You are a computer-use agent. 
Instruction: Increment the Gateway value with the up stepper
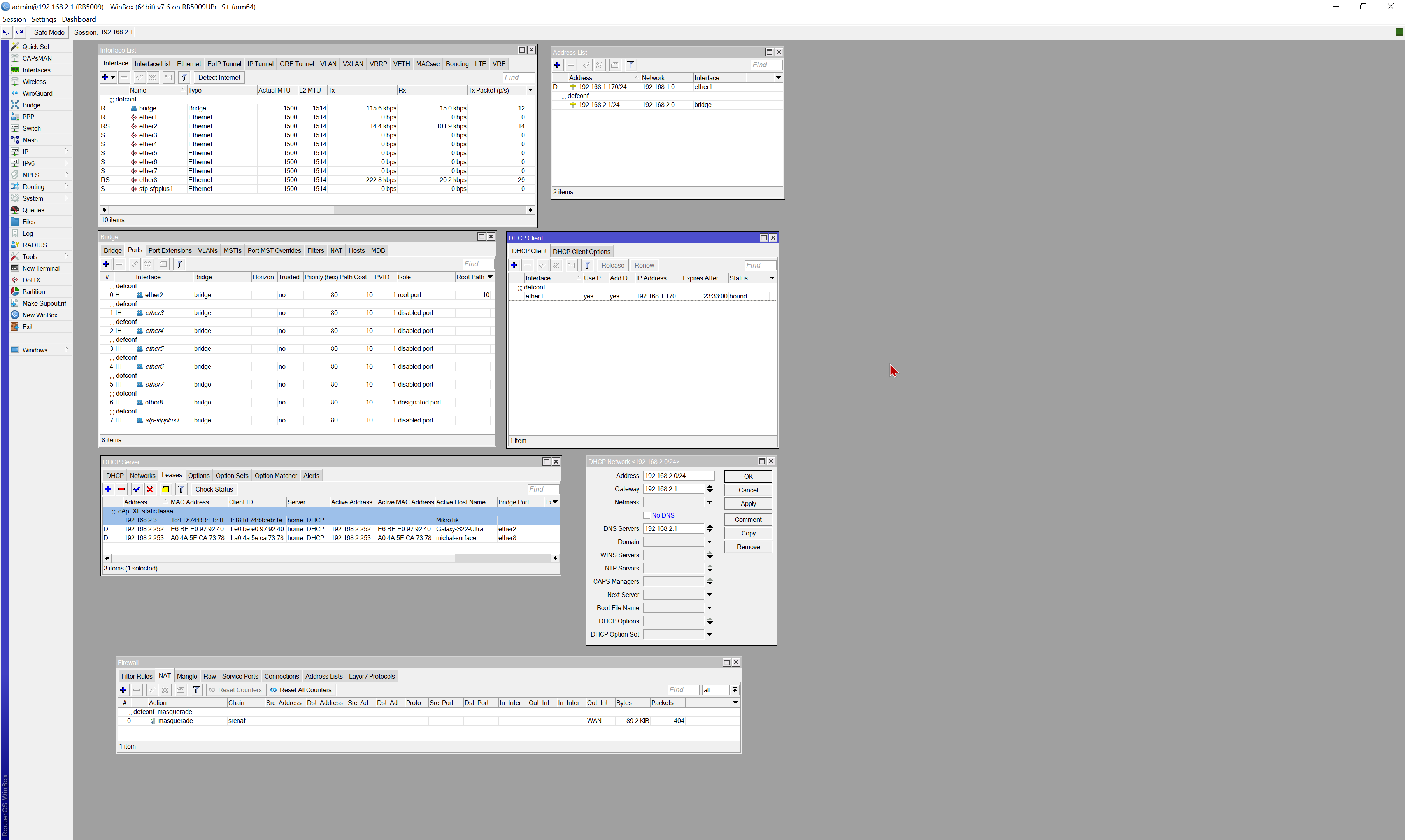710,486
